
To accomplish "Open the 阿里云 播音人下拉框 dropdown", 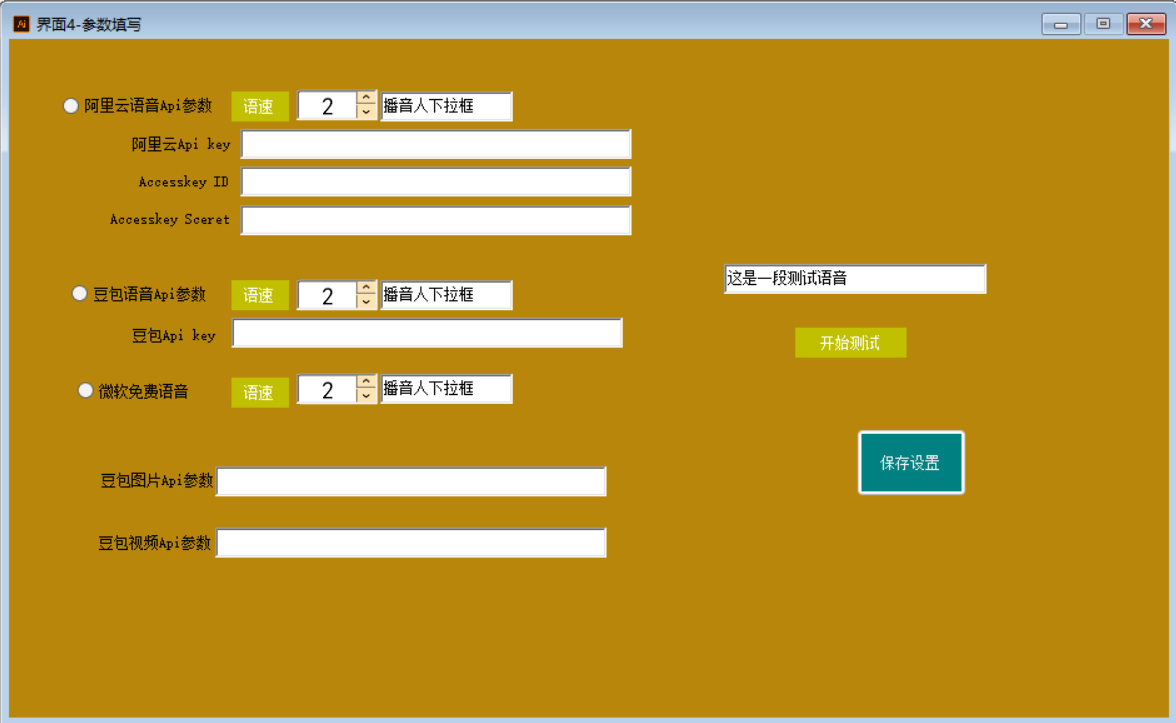I will click(x=446, y=106).
